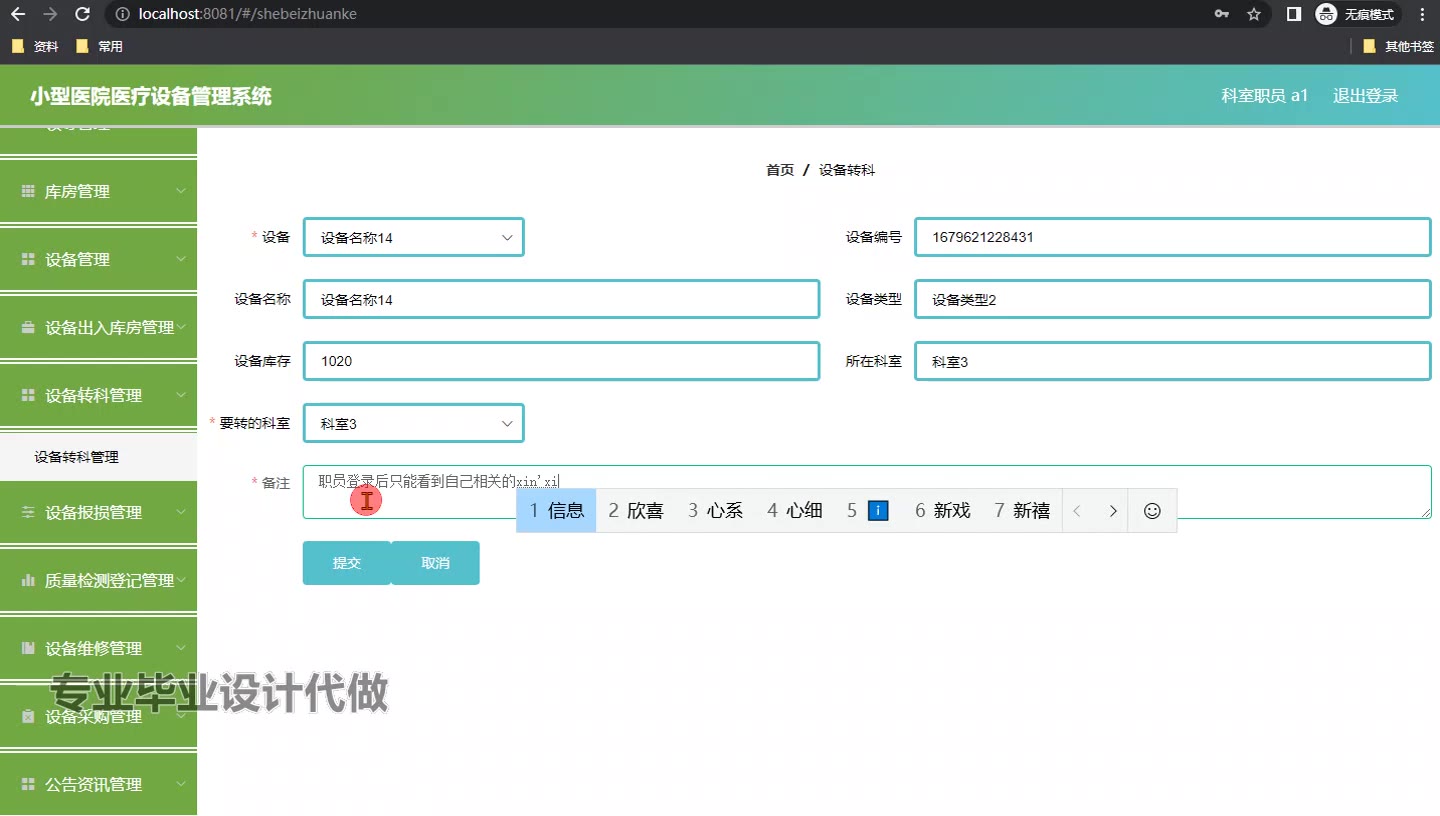
Task: Open the 设备管理 sidebar menu
Action: pyautogui.click(x=98, y=260)
